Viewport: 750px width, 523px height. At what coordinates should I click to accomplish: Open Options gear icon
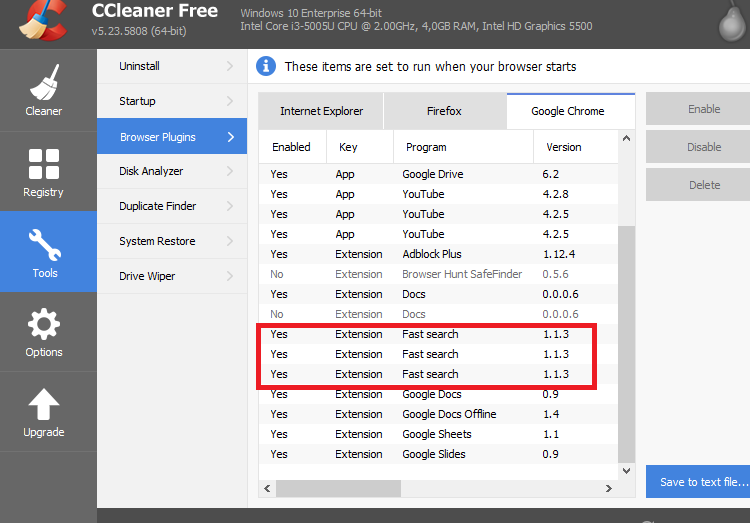(x=43, y=325)
